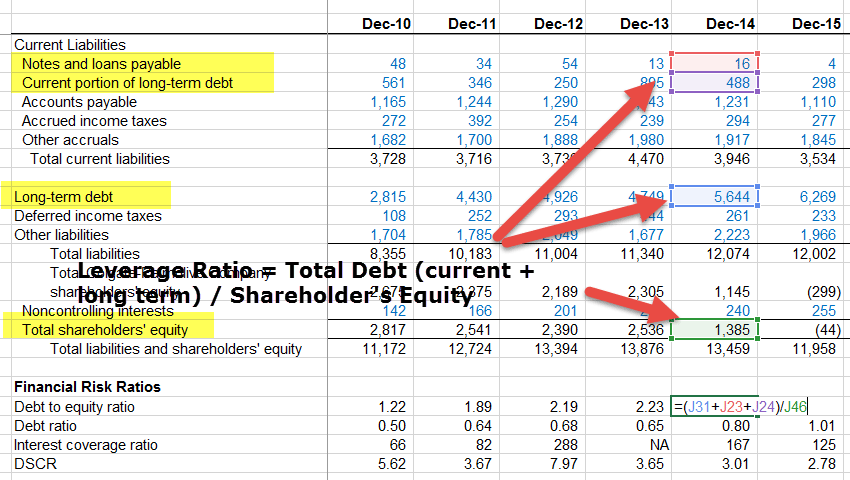Select Dec-15 Colgate equity value (299)

pyautogui.click(x=824, y=291)
